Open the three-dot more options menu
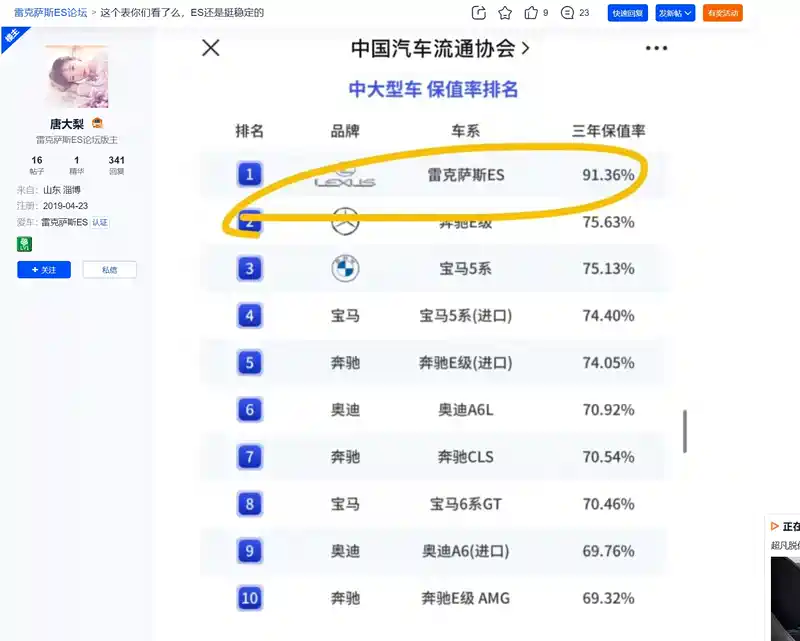This screenshot has height=641, width=800. pyautogui.click(x=656, y=48)
